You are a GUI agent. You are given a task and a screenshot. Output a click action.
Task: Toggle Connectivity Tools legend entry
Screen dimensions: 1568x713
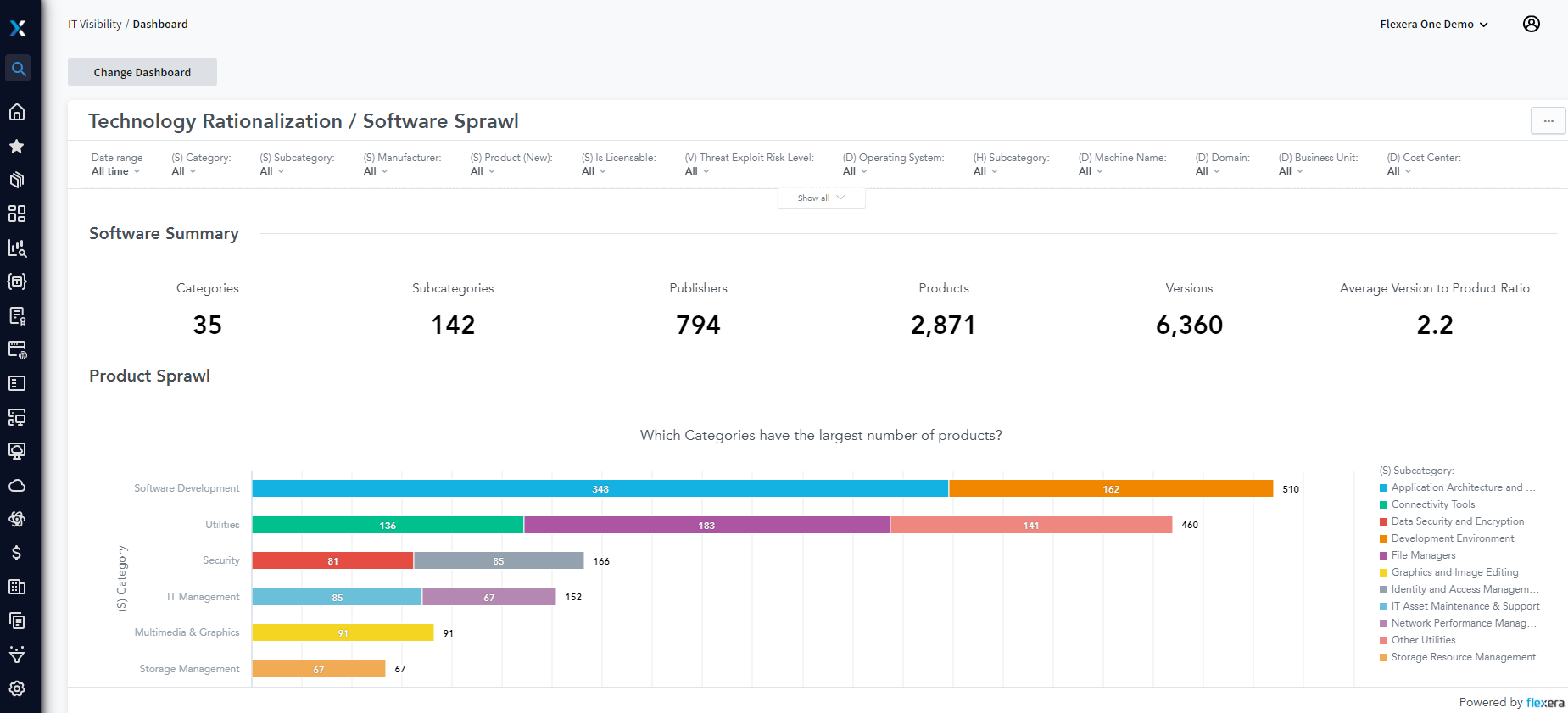pyautogui.click(x=1432, y=504)
